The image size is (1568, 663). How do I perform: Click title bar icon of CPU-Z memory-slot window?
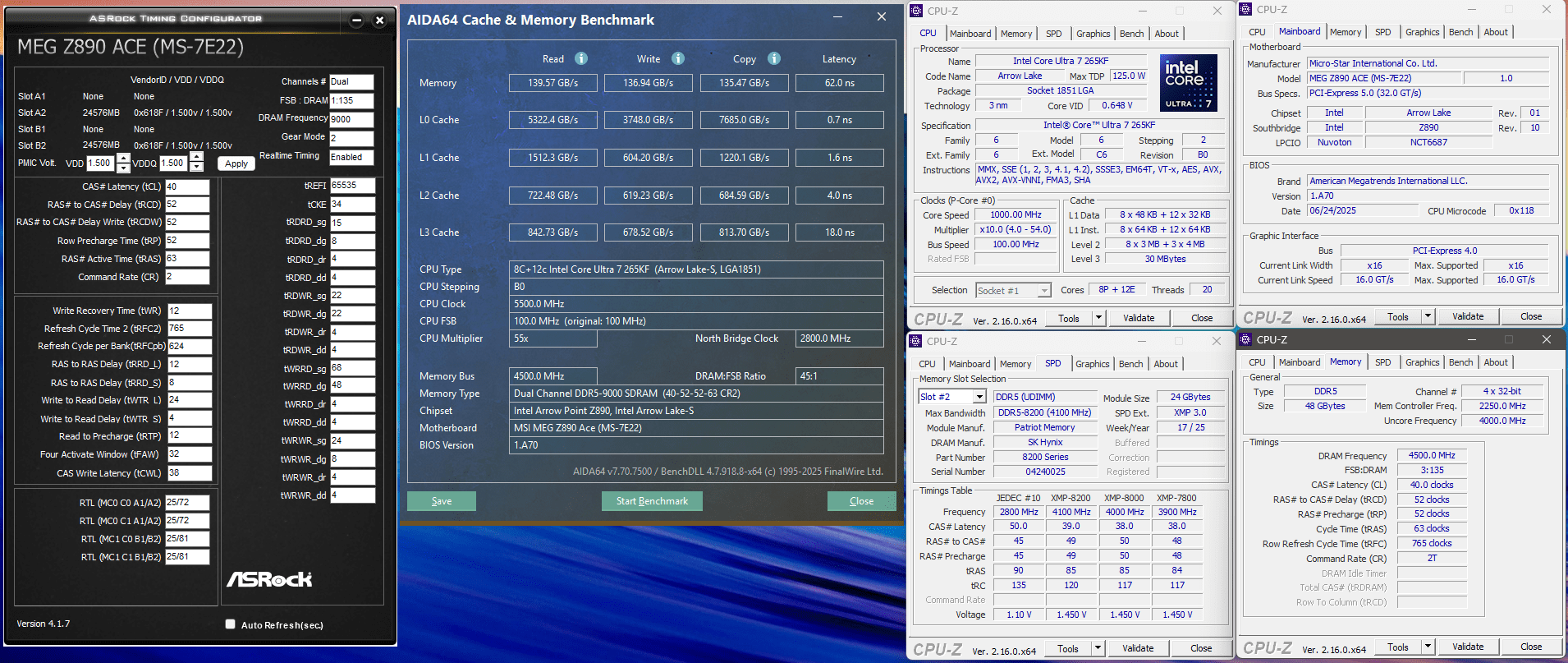pos(915,341)
